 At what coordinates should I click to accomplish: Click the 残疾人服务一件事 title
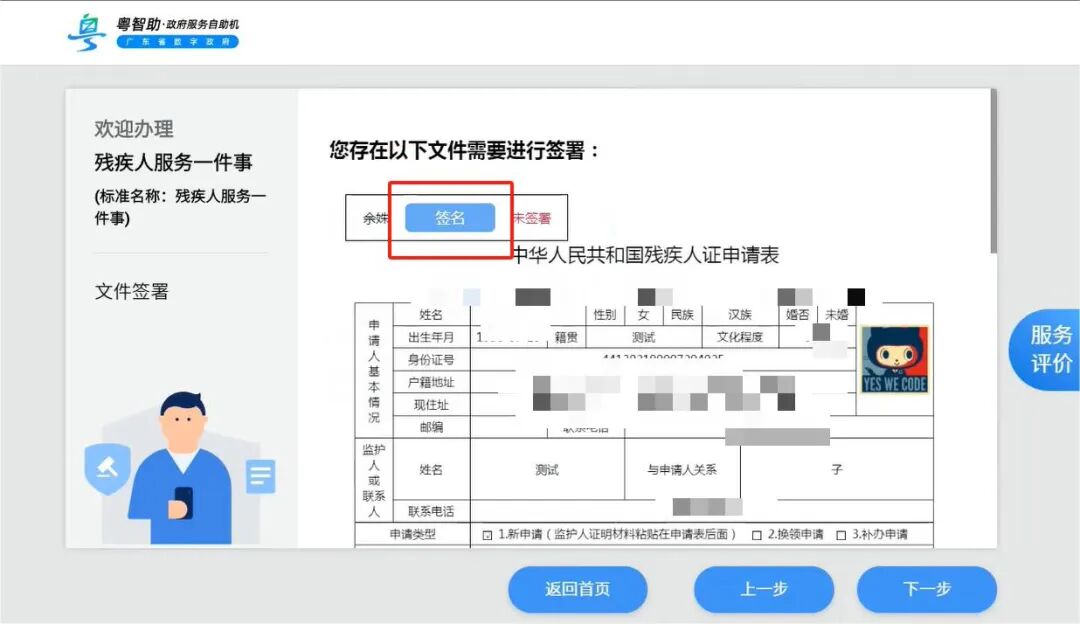pos(174,163)
